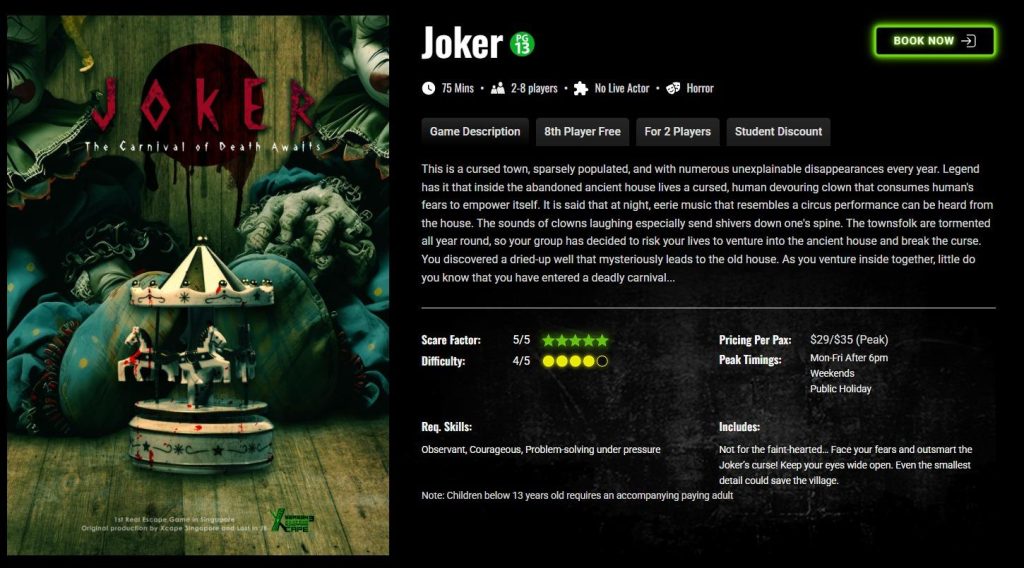Viewport: 1024px width, 568px height.
Task: Open the Game Description tab
Action: (475, 132)
